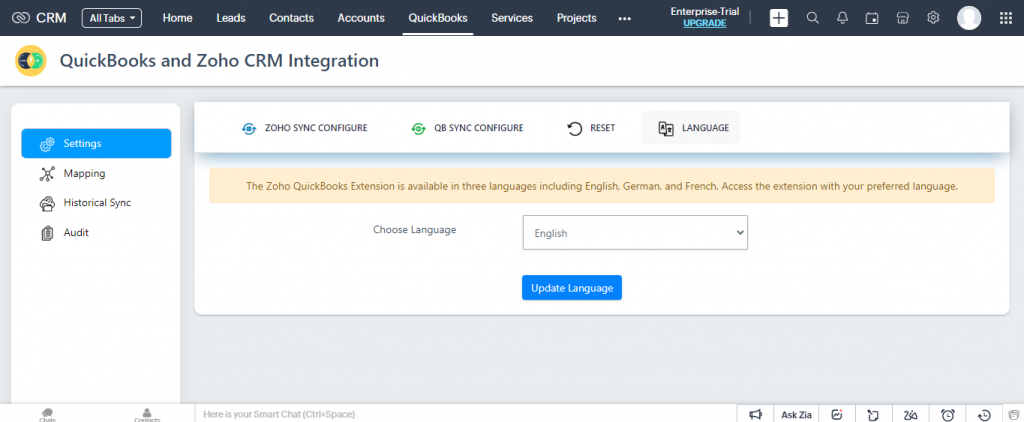This screenshot has height=422, width=1024.
Task: Switch to the Contacts tab
Action: point(291,18)
